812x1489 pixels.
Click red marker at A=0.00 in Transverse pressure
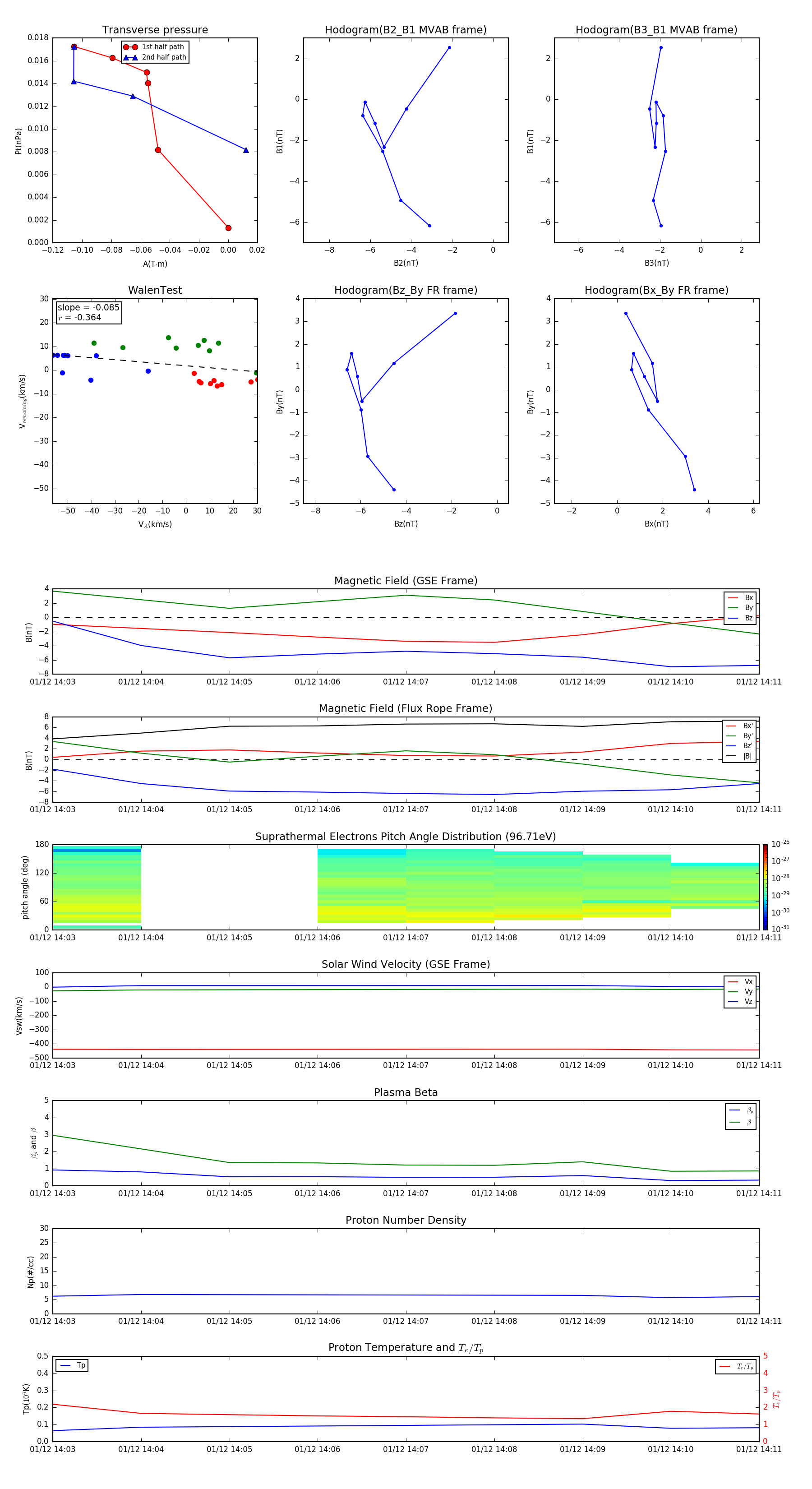coord(228,228)
